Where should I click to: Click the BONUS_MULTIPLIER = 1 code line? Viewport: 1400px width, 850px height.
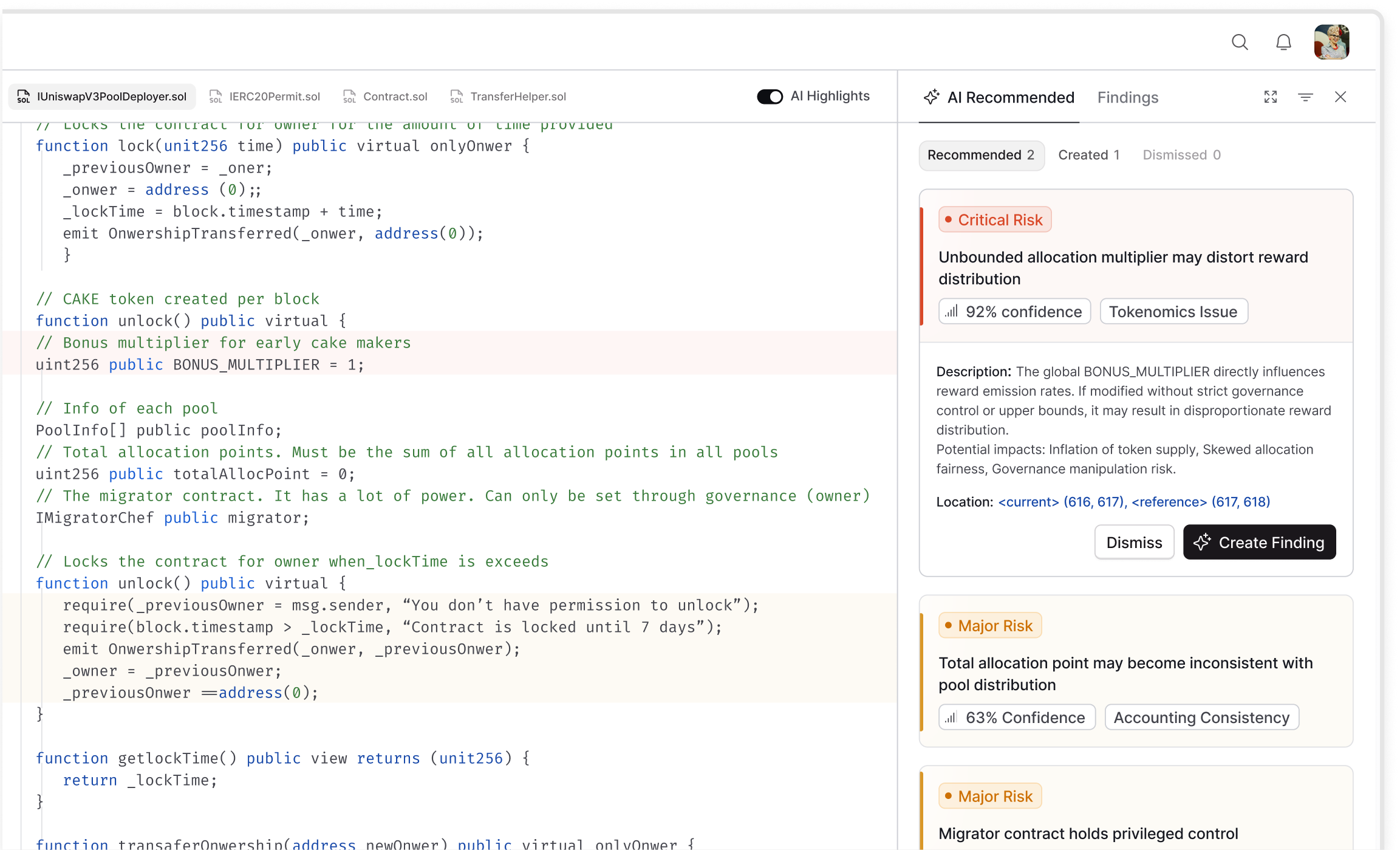pos(200,365)
